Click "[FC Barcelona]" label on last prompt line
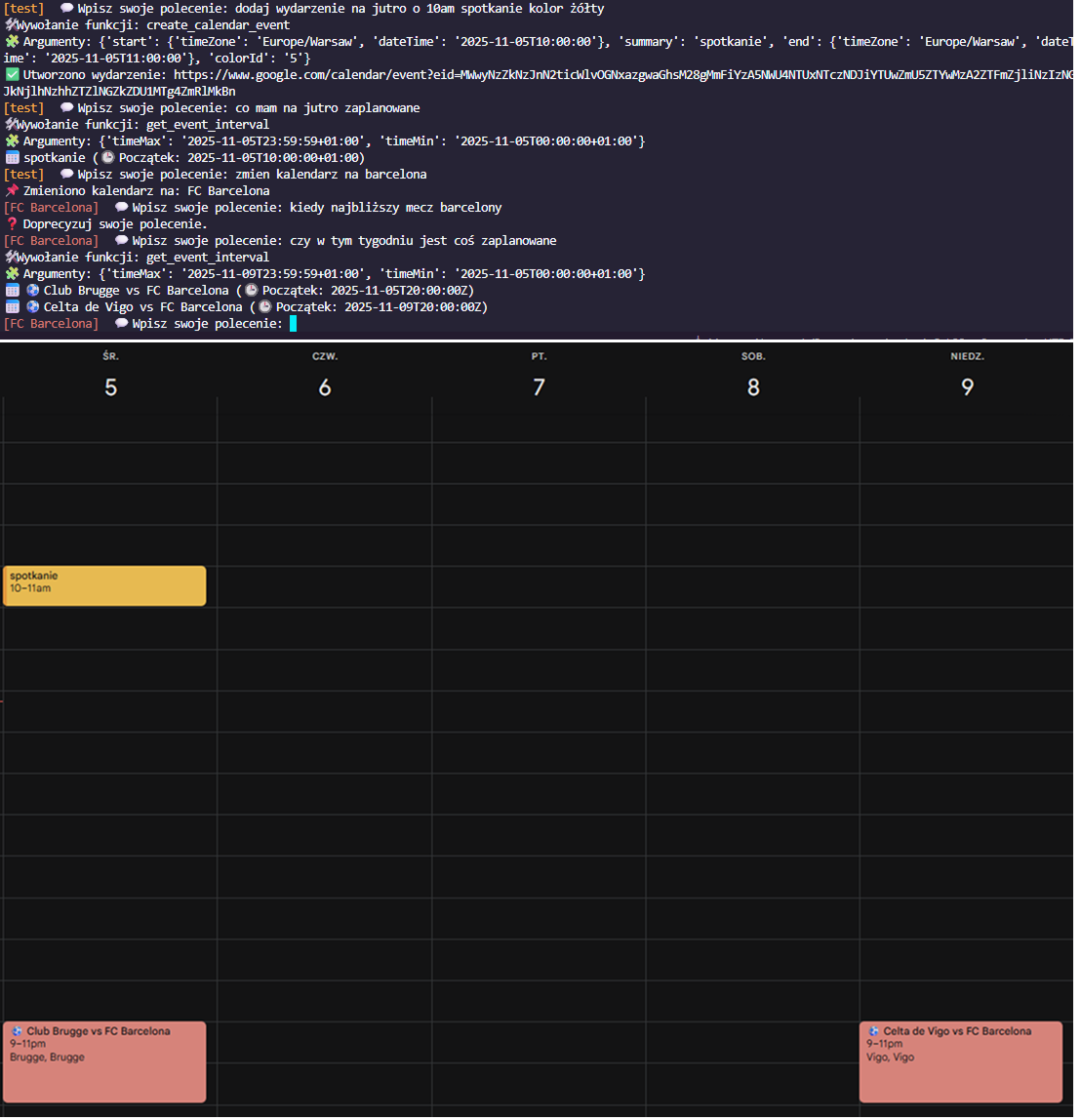 [x=51, y=323]
